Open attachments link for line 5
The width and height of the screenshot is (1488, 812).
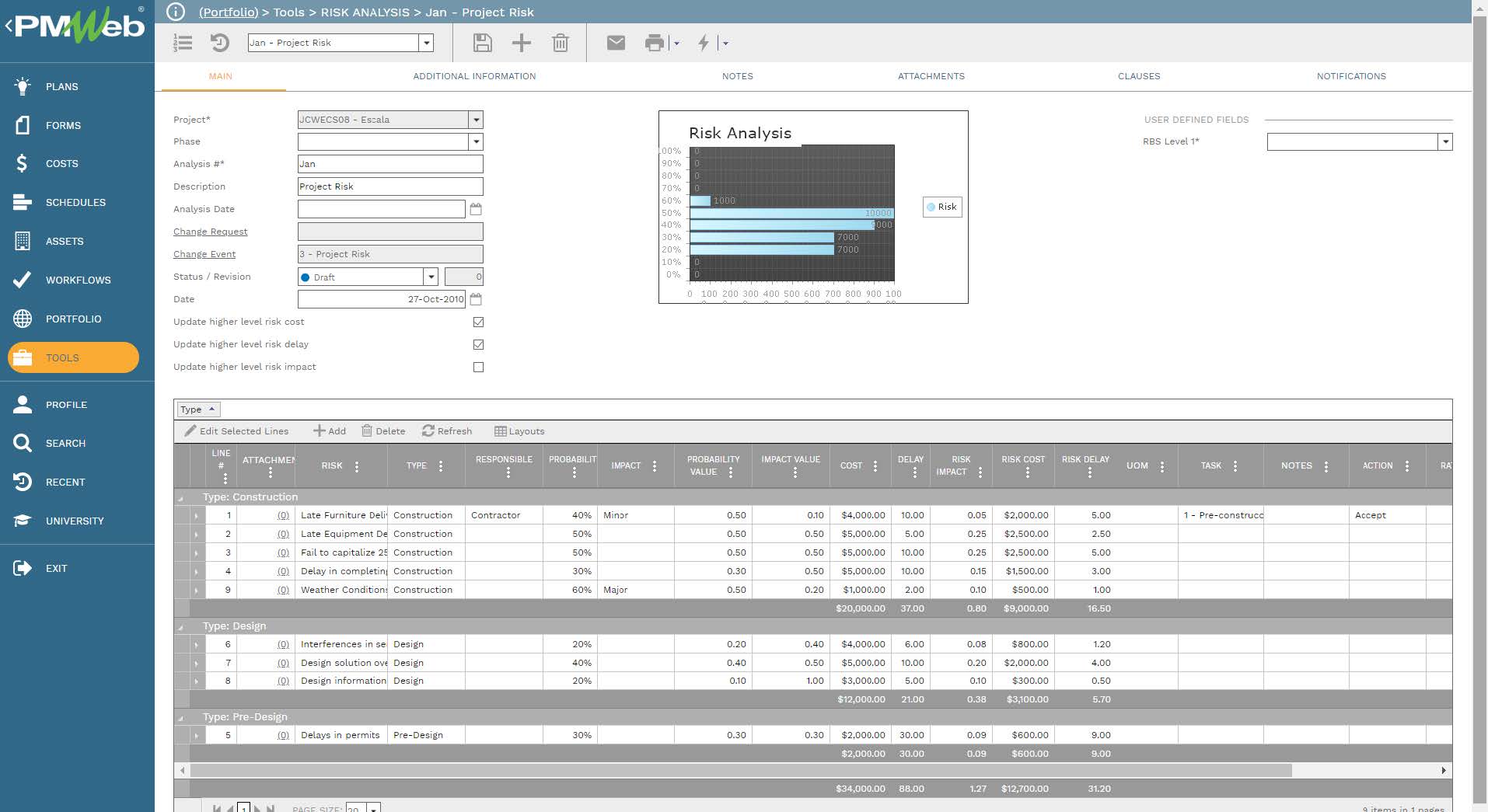pos(283,735)
